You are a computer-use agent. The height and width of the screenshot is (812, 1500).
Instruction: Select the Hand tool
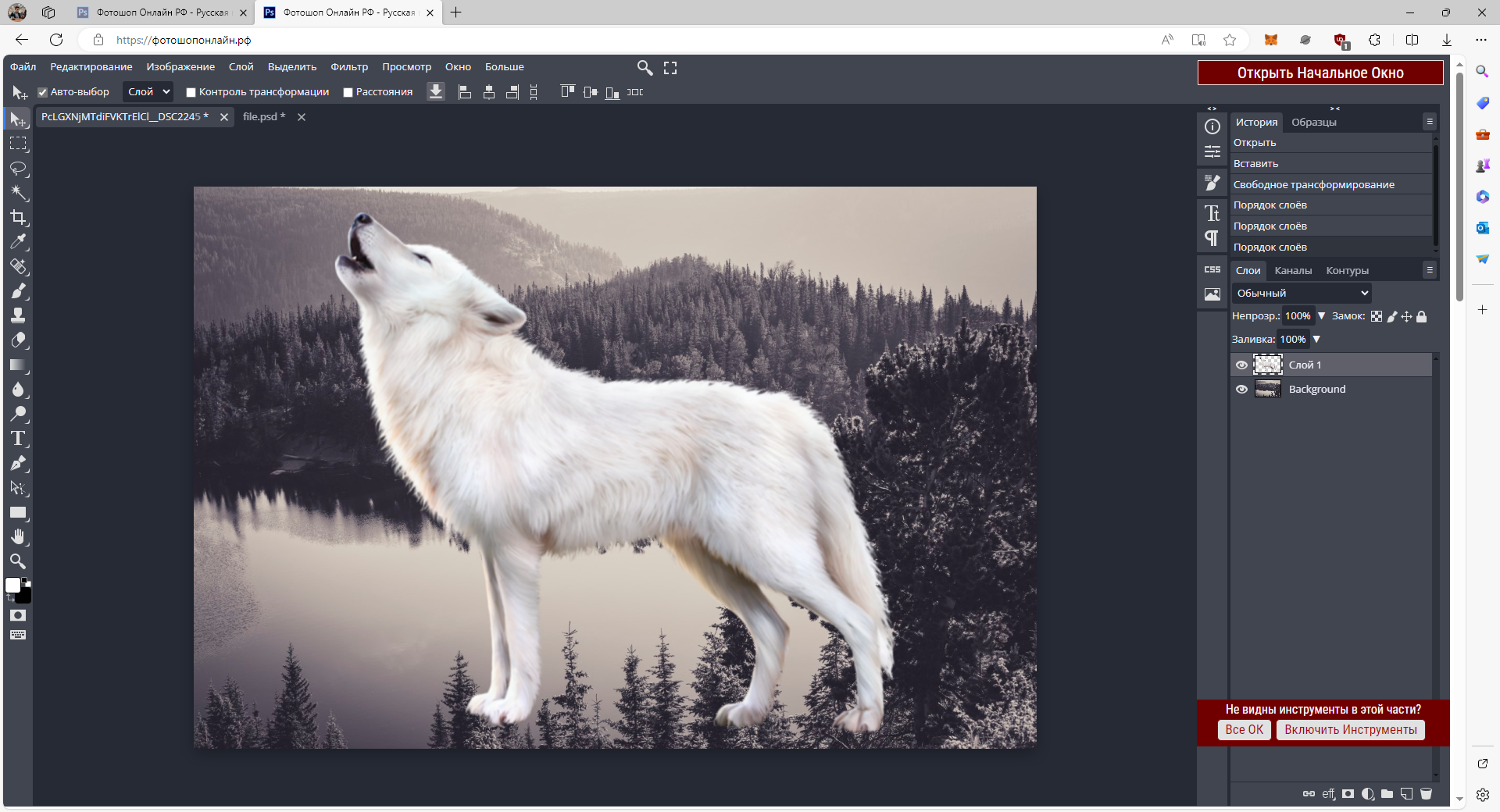[18, 537]
